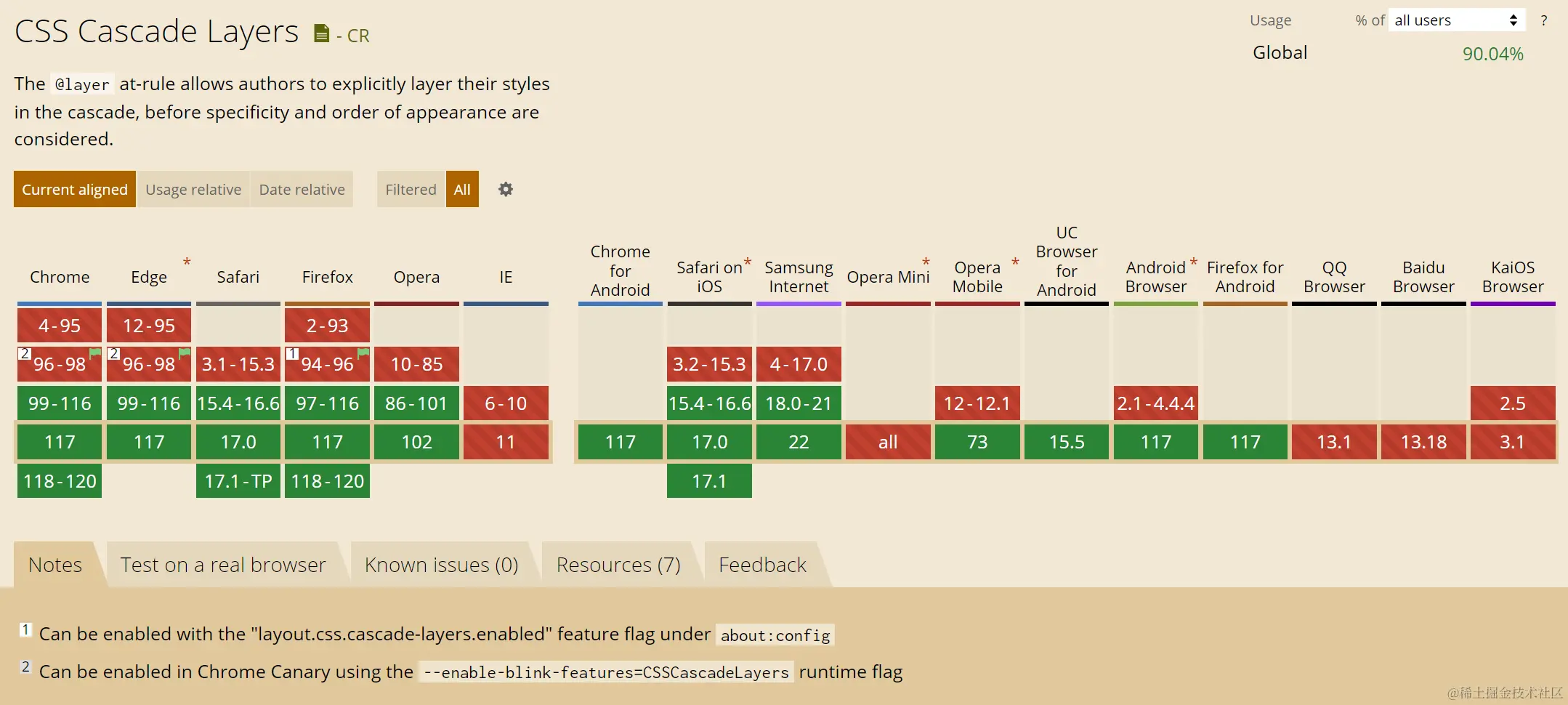1568x705 pixels.
Task: Select the All browsers view
Action: pos(462,189)
